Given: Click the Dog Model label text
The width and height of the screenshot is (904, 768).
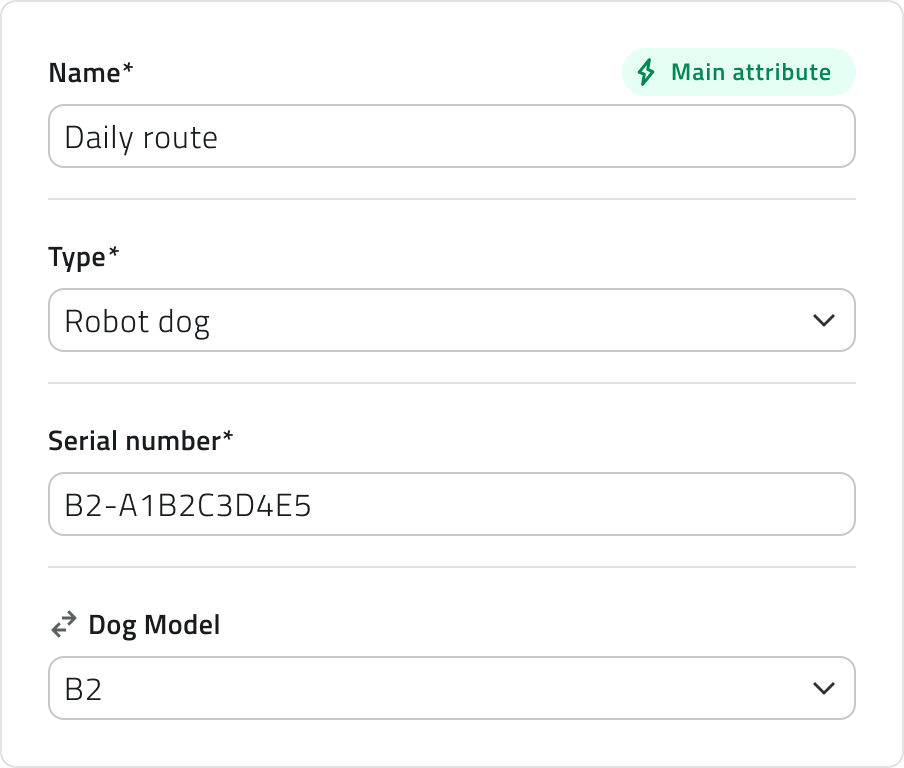Looking at the screenshot, I should tap(154, 625).
